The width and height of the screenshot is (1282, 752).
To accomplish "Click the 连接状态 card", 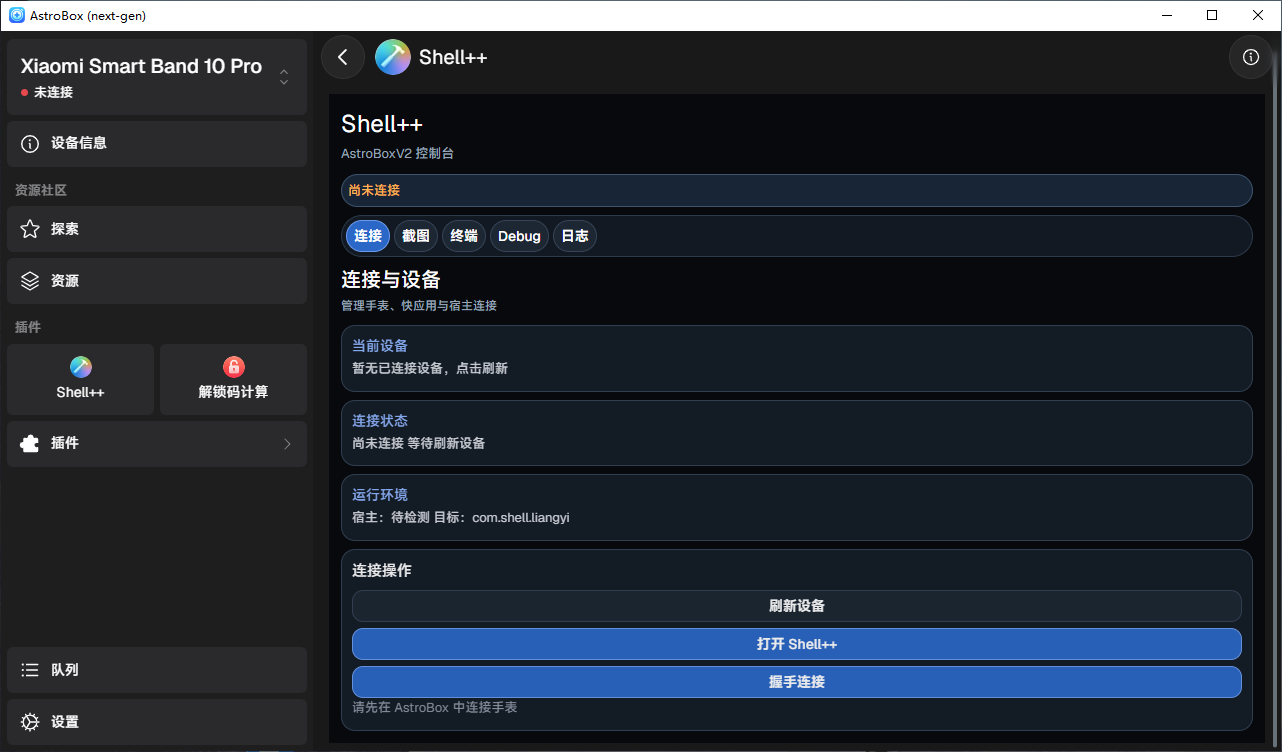I will click(797, 433).
